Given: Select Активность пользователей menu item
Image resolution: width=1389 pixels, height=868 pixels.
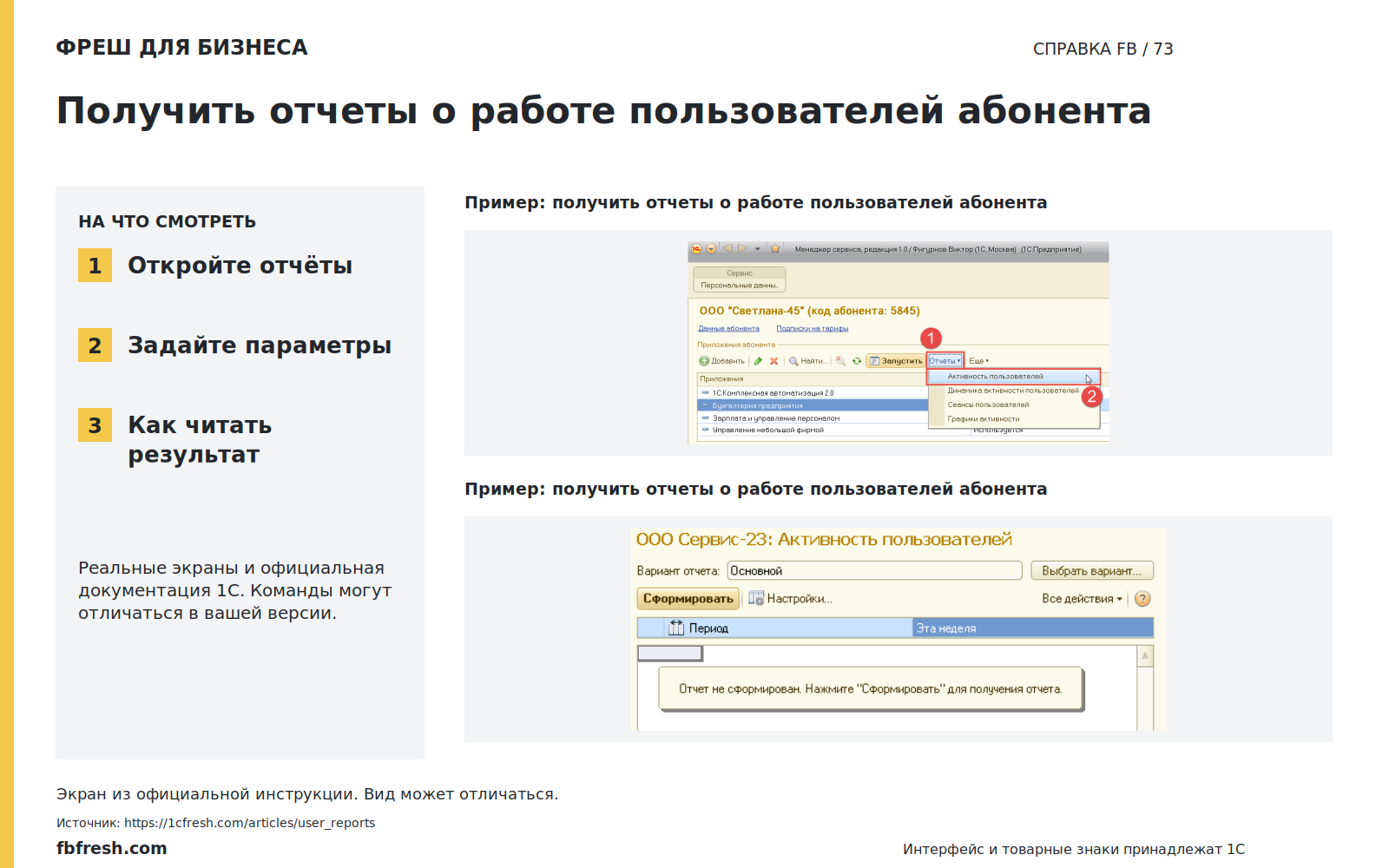Looking at the screenshot, I should (x=1014, y=377).
